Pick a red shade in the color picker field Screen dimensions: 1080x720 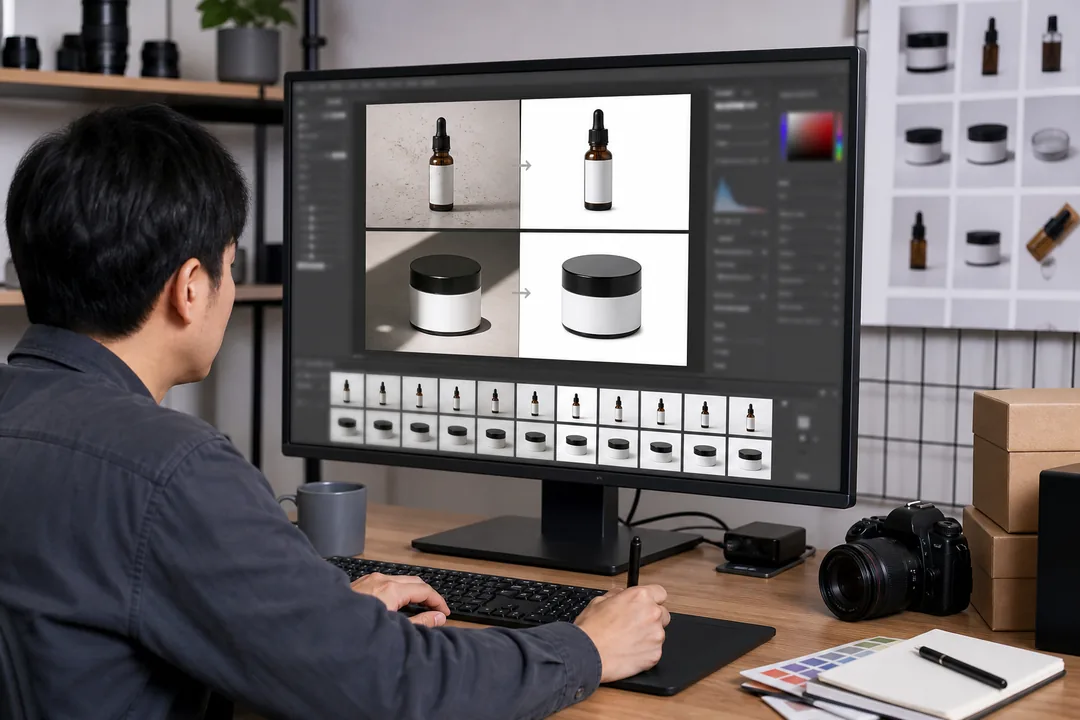click(811, 136)
